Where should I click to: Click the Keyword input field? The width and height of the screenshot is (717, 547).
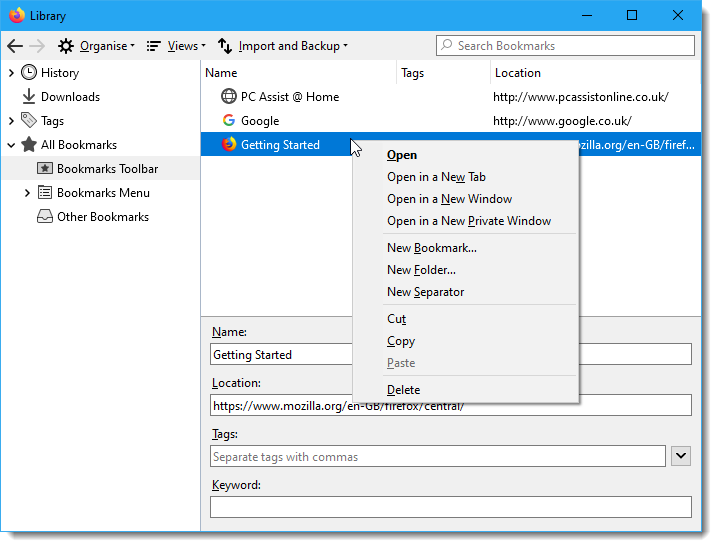coord(450,507)
